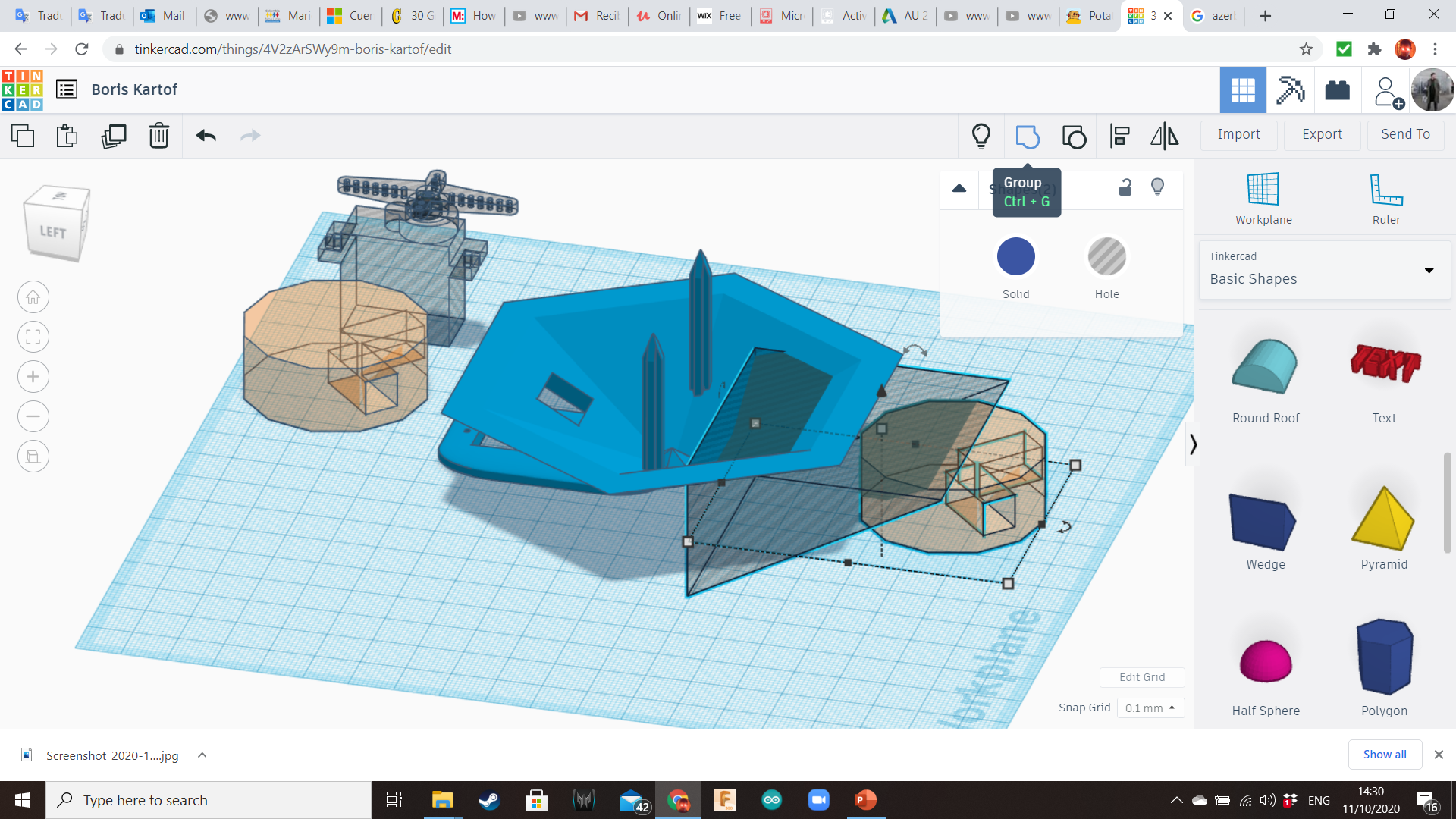Toggle the lock editing padlock

tap(1125, 187)
